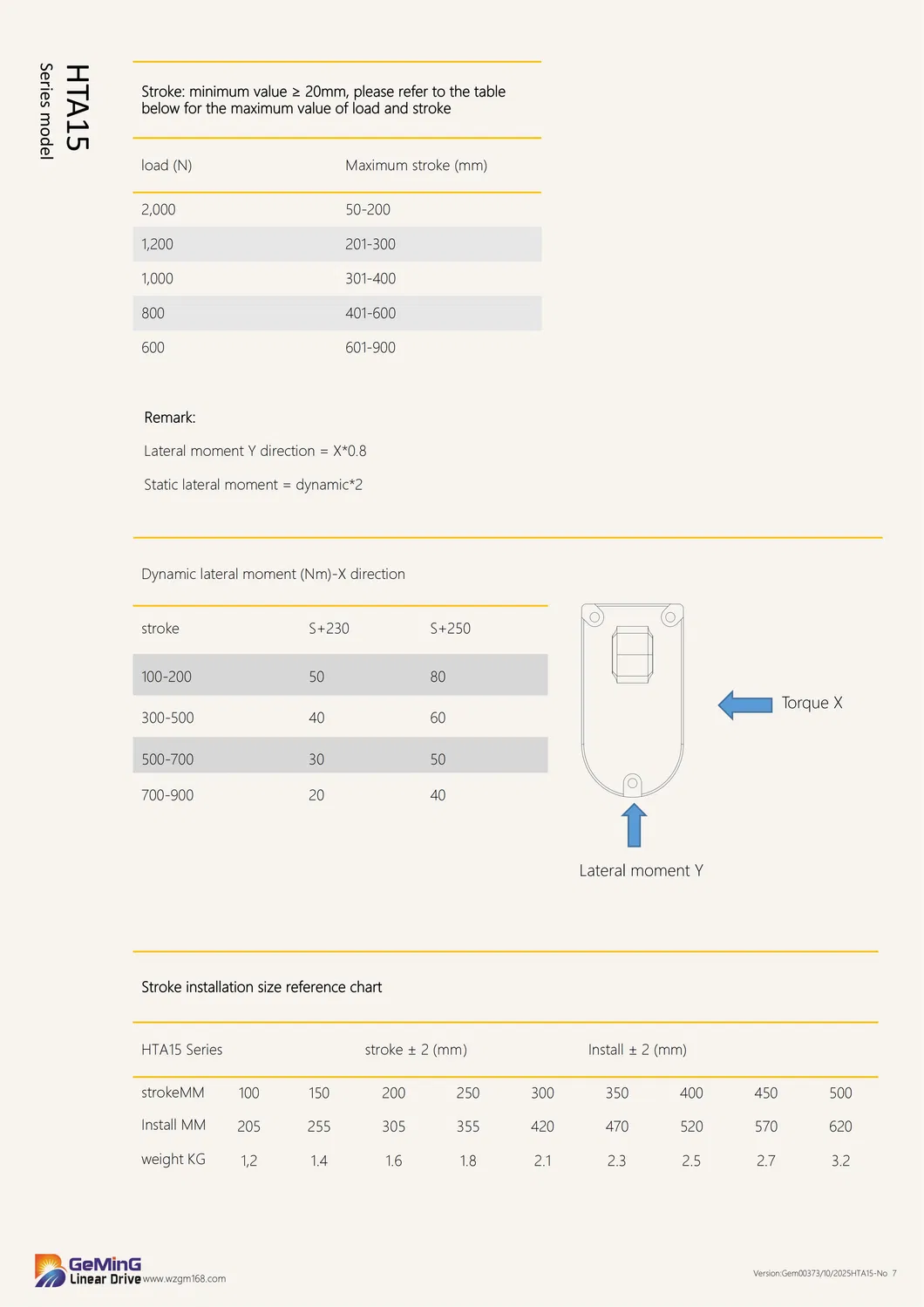Viewport: 924px width, 1307px height.
Task: Select the 201-300 maximum stroke cell
Action: pyautogui.click(x=370, y=244)
